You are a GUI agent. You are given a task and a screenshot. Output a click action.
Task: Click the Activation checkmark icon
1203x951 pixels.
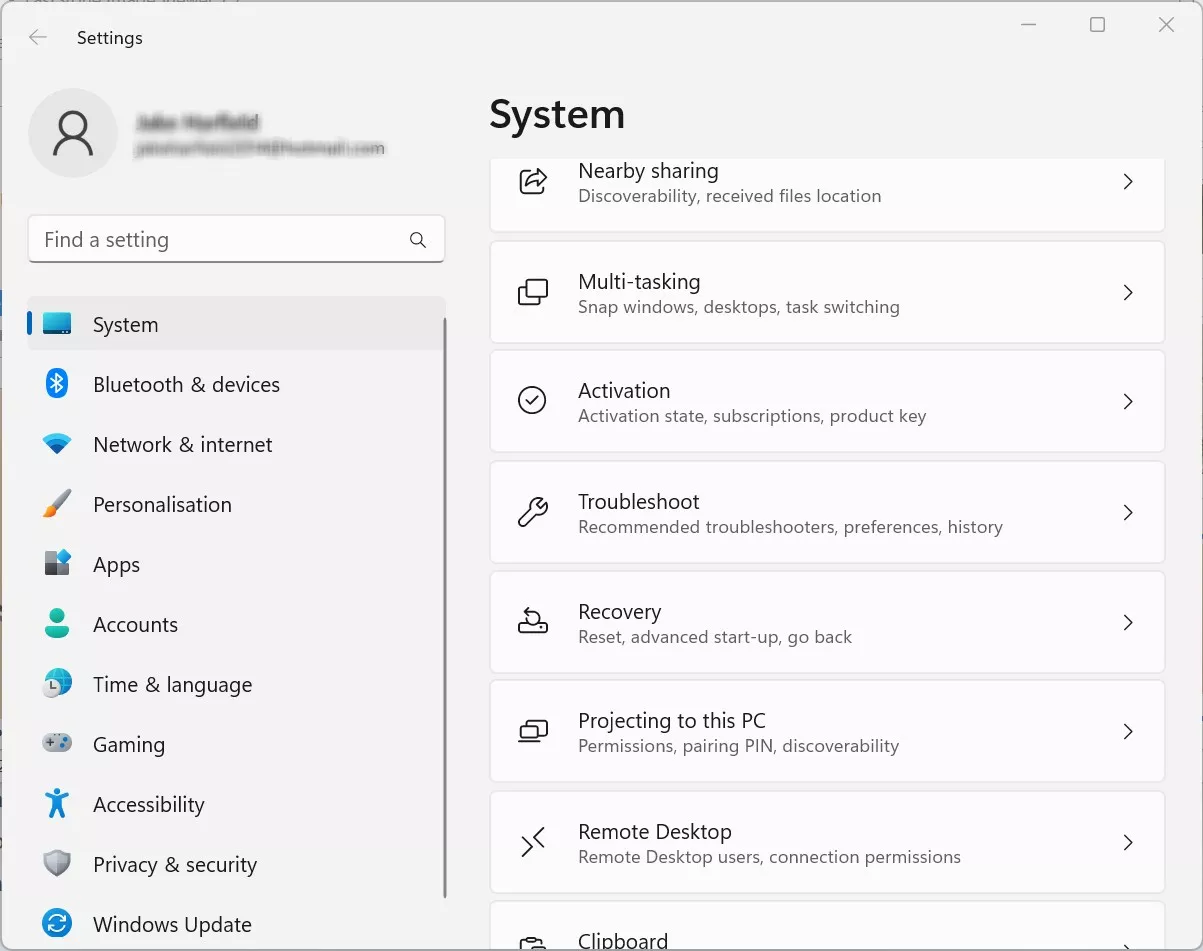(532, 401)
